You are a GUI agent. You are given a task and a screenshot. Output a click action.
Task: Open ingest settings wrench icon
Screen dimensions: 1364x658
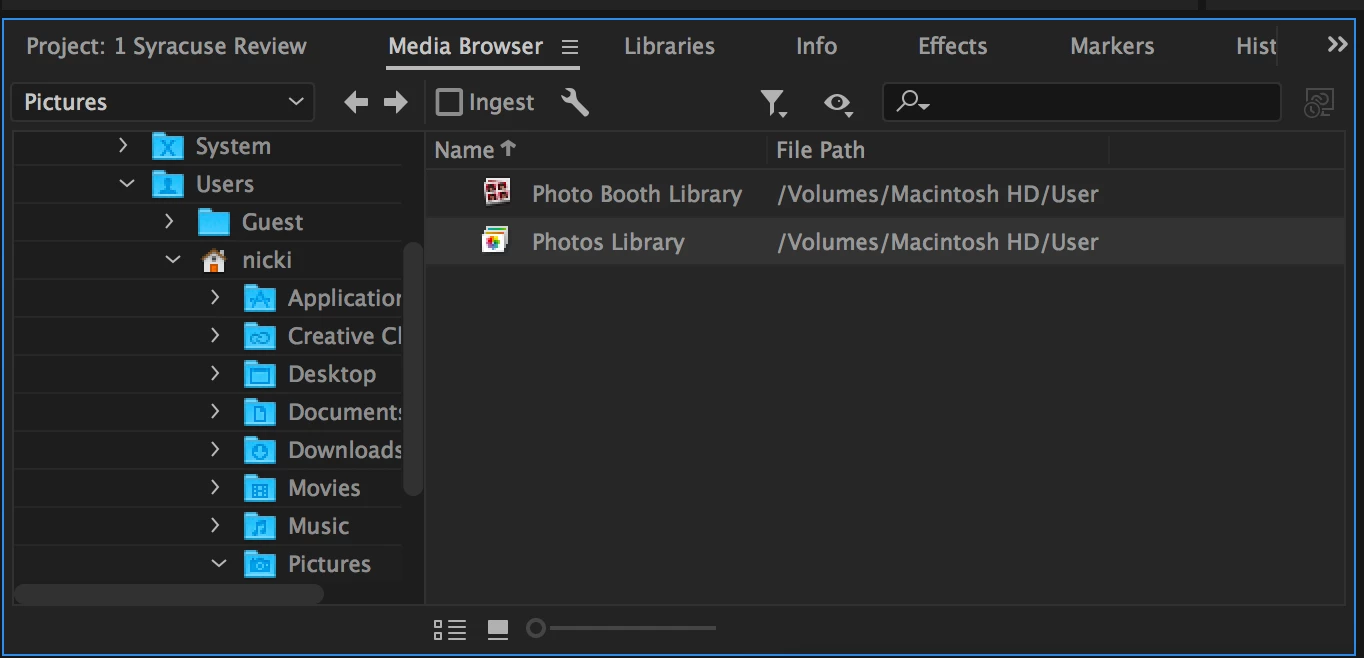575,102
